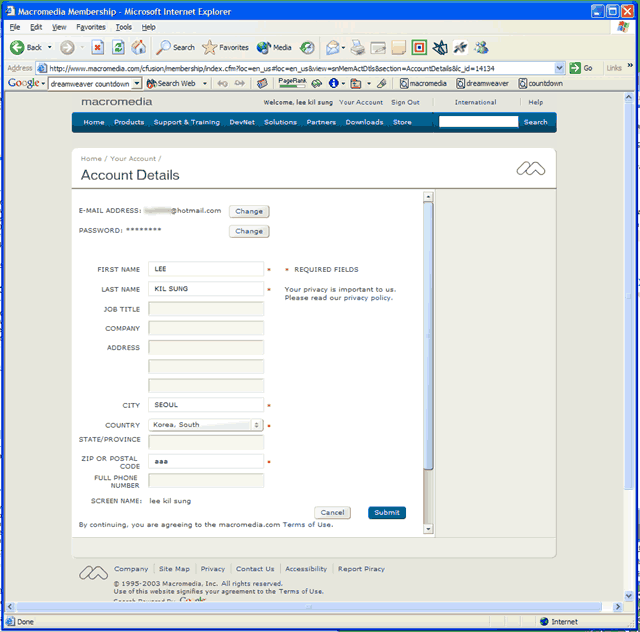Find 'macromedia' word button in Google toolbar

point(423,83)
